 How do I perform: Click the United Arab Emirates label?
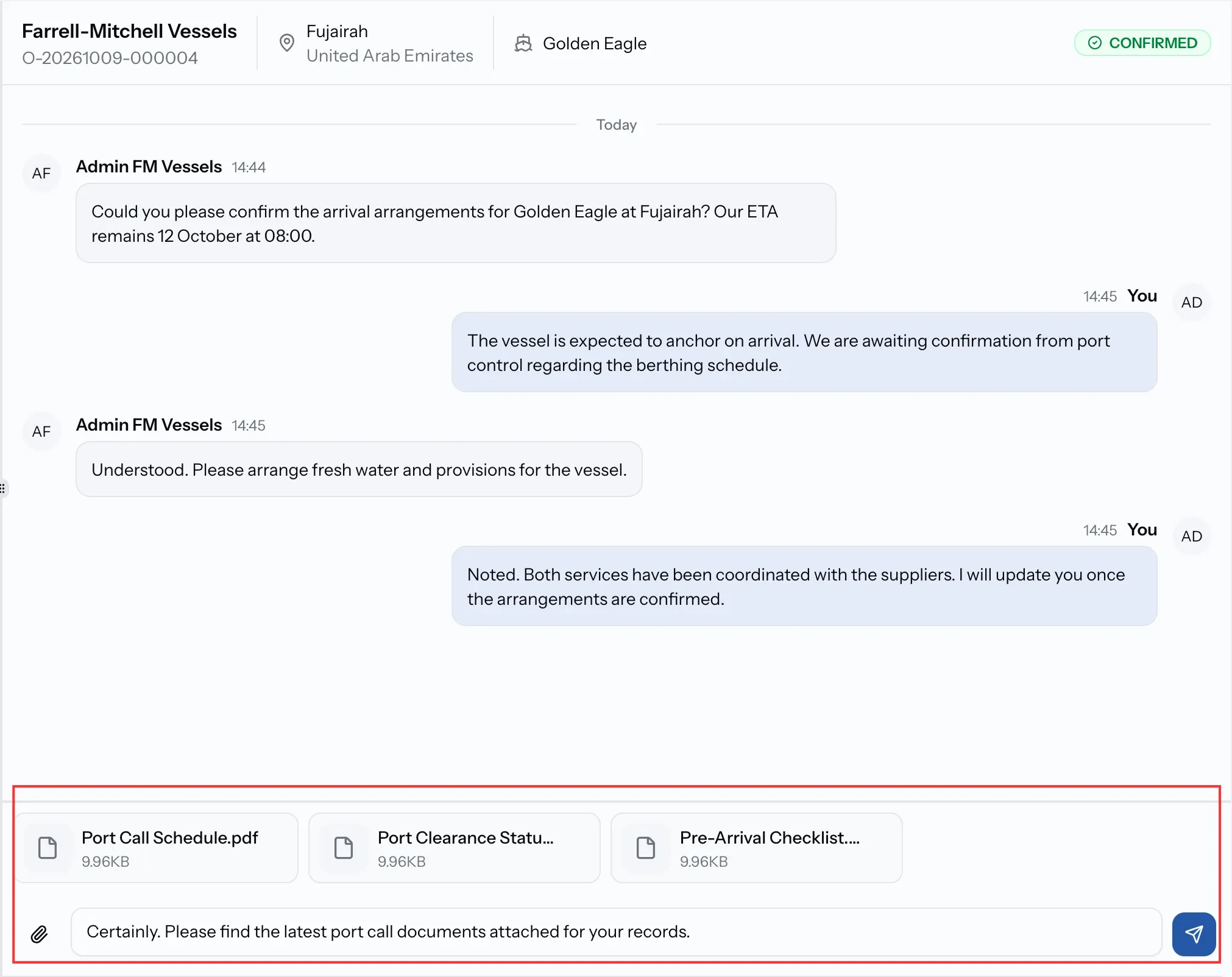390,55
